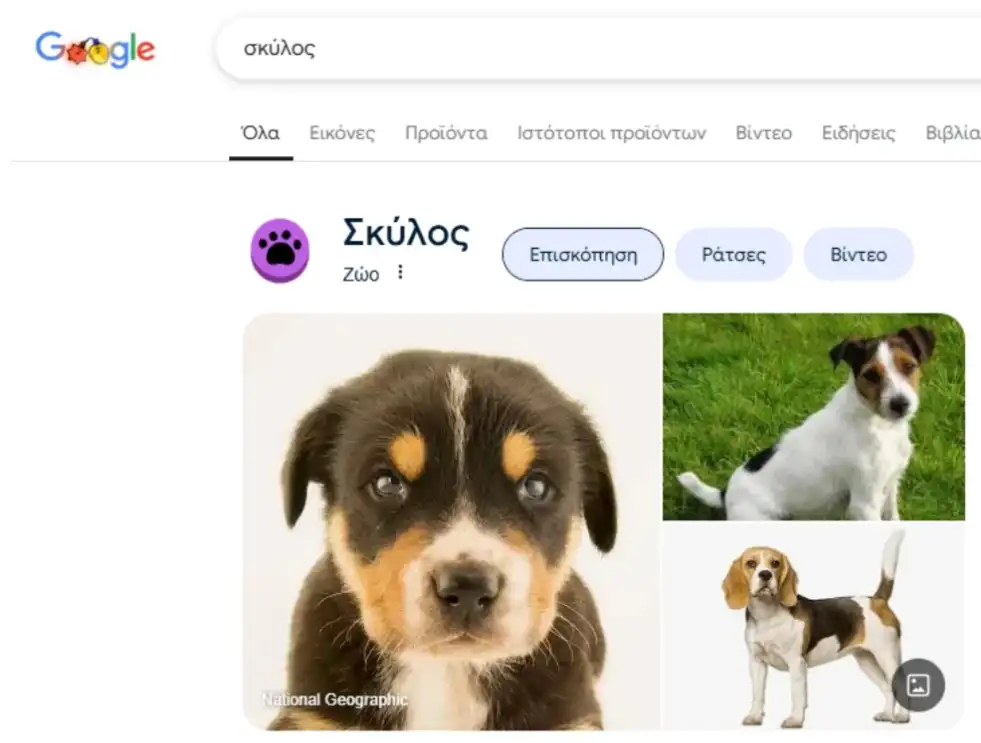This screenshot has height=743, width=981.
Task: Click the purple paw print icon
Action: tap(280, 250)
